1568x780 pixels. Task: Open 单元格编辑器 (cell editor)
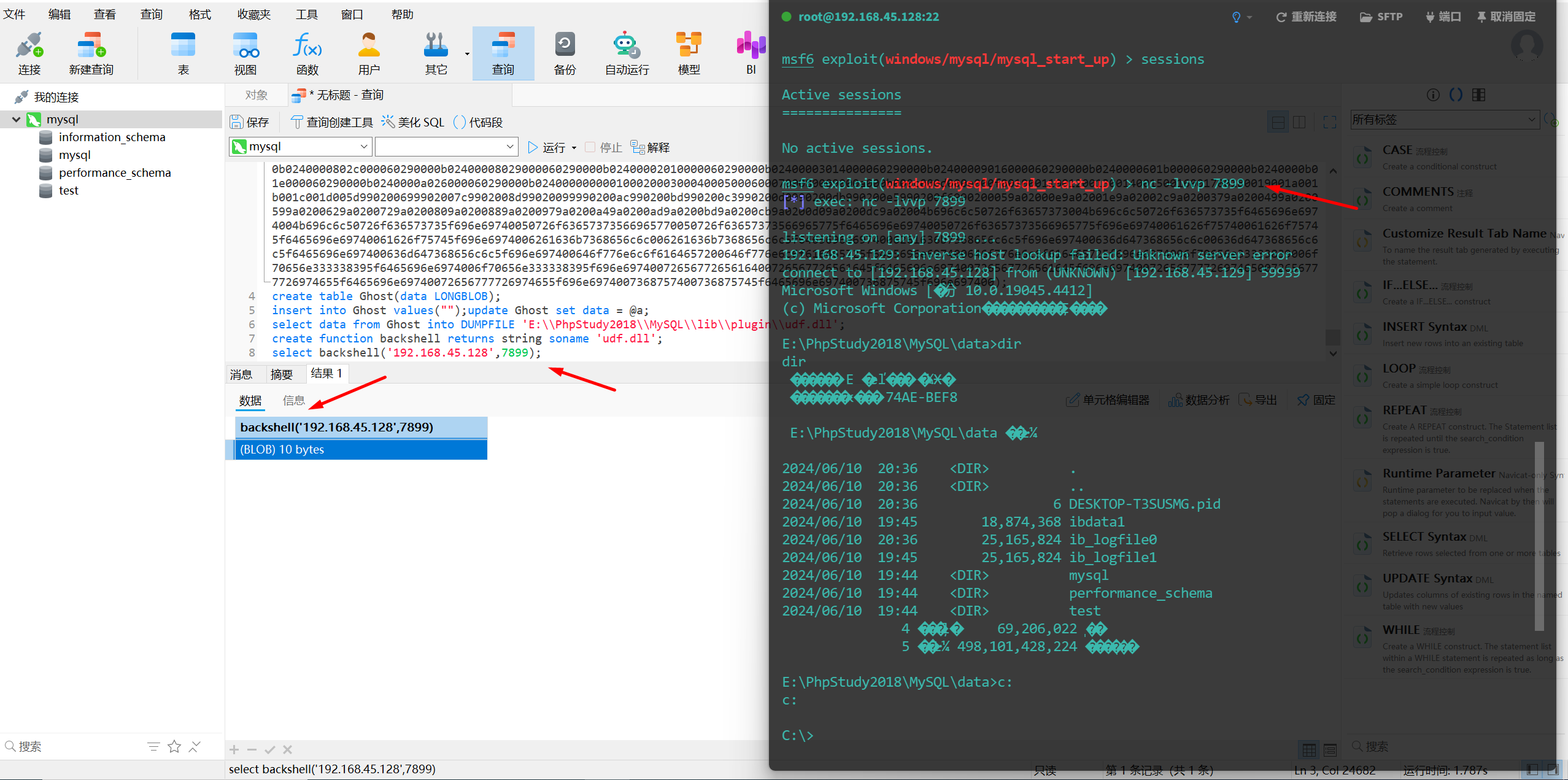click(1108, 400)
